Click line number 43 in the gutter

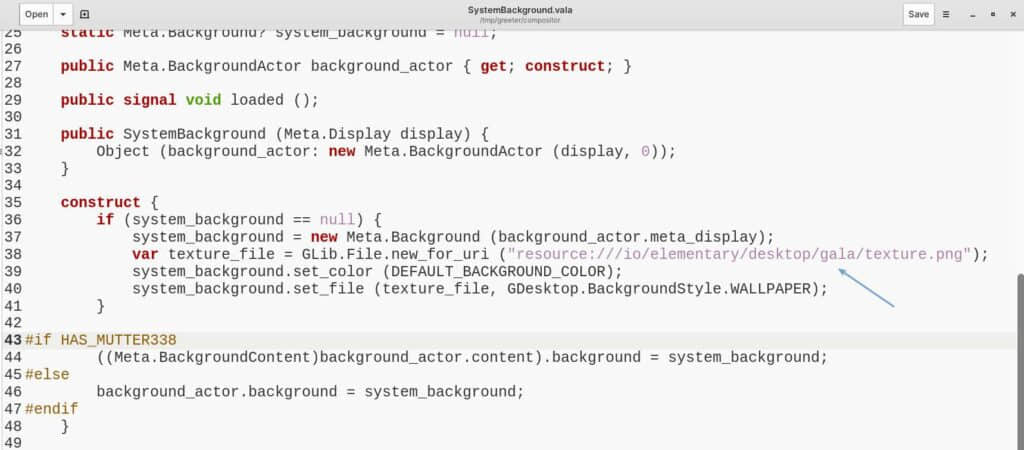click(x=12, y=340)
